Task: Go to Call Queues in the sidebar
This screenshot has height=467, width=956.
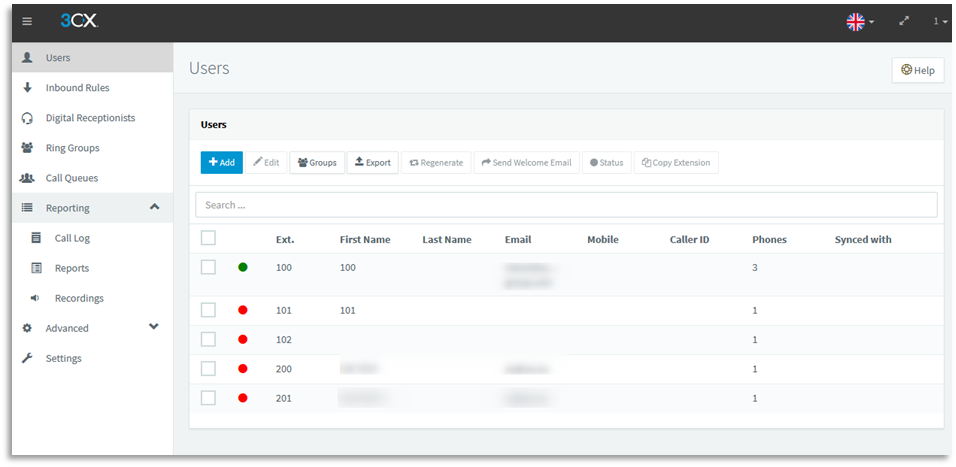Action: click(72, 178)
